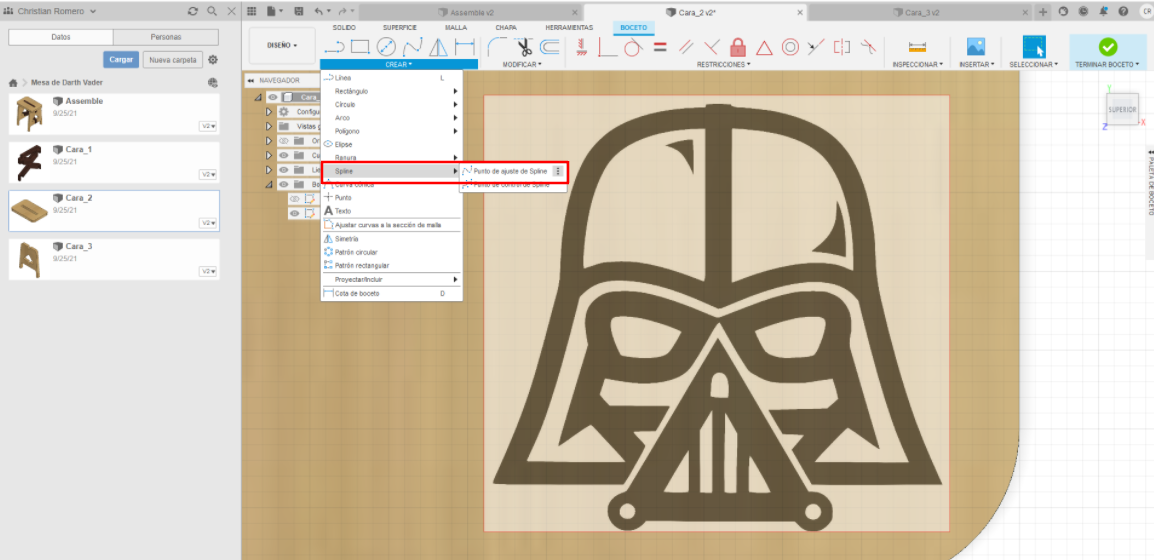1154x560 pixels.
Task: Toggle visibility of the Origin folder
Action: click(283, 141)
